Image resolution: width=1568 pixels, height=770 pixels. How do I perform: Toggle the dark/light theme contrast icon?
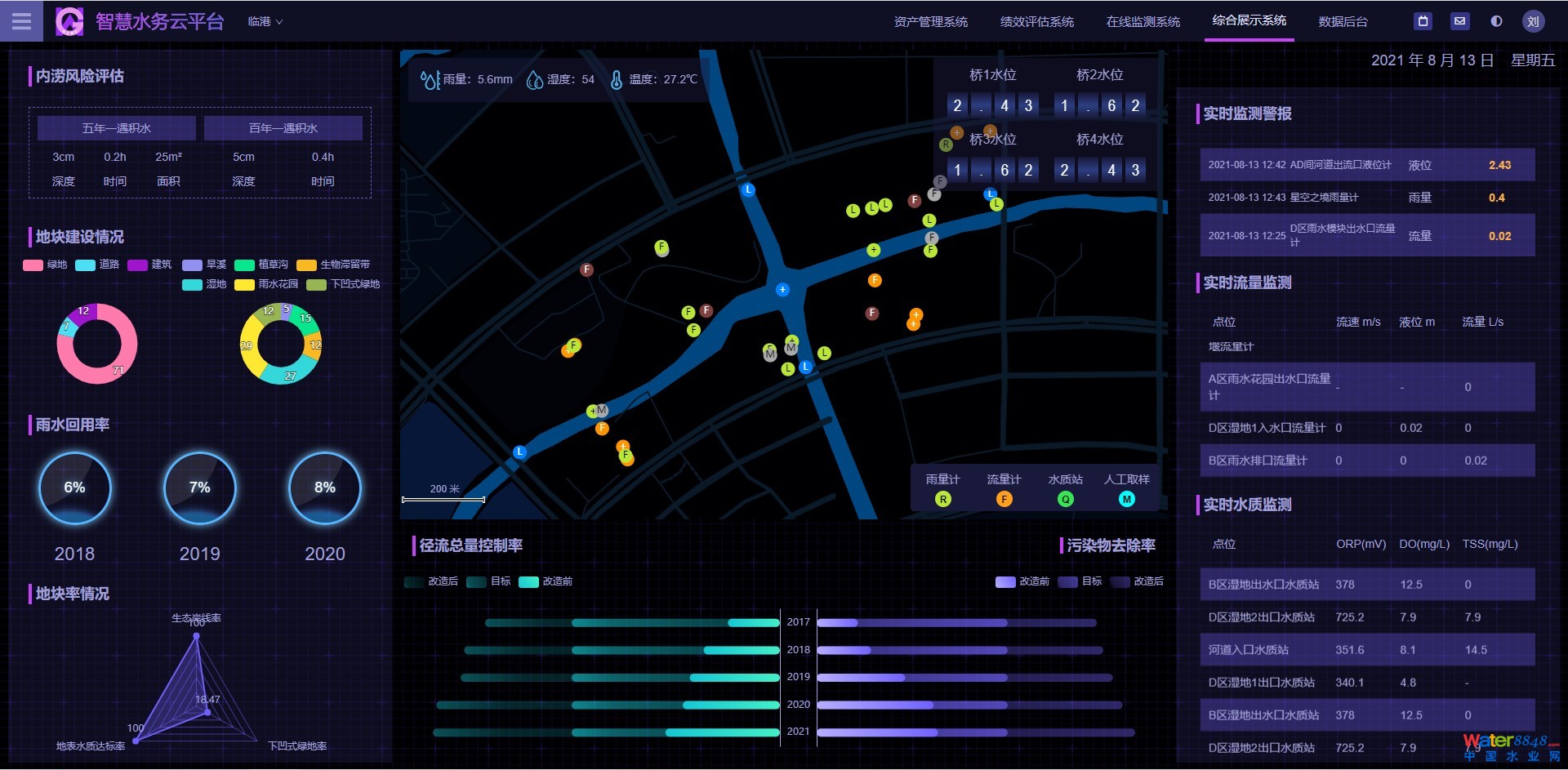(1496, 21)
